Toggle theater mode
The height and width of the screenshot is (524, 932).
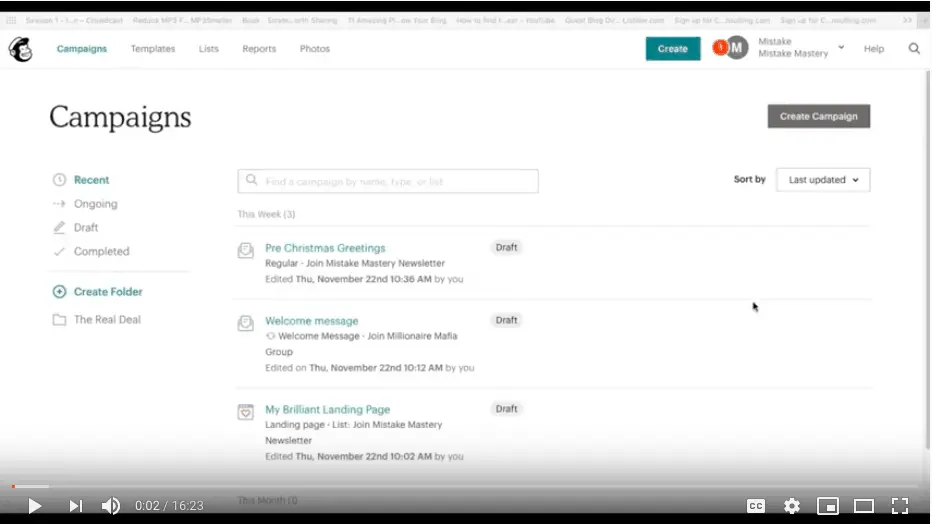point(864,506)
